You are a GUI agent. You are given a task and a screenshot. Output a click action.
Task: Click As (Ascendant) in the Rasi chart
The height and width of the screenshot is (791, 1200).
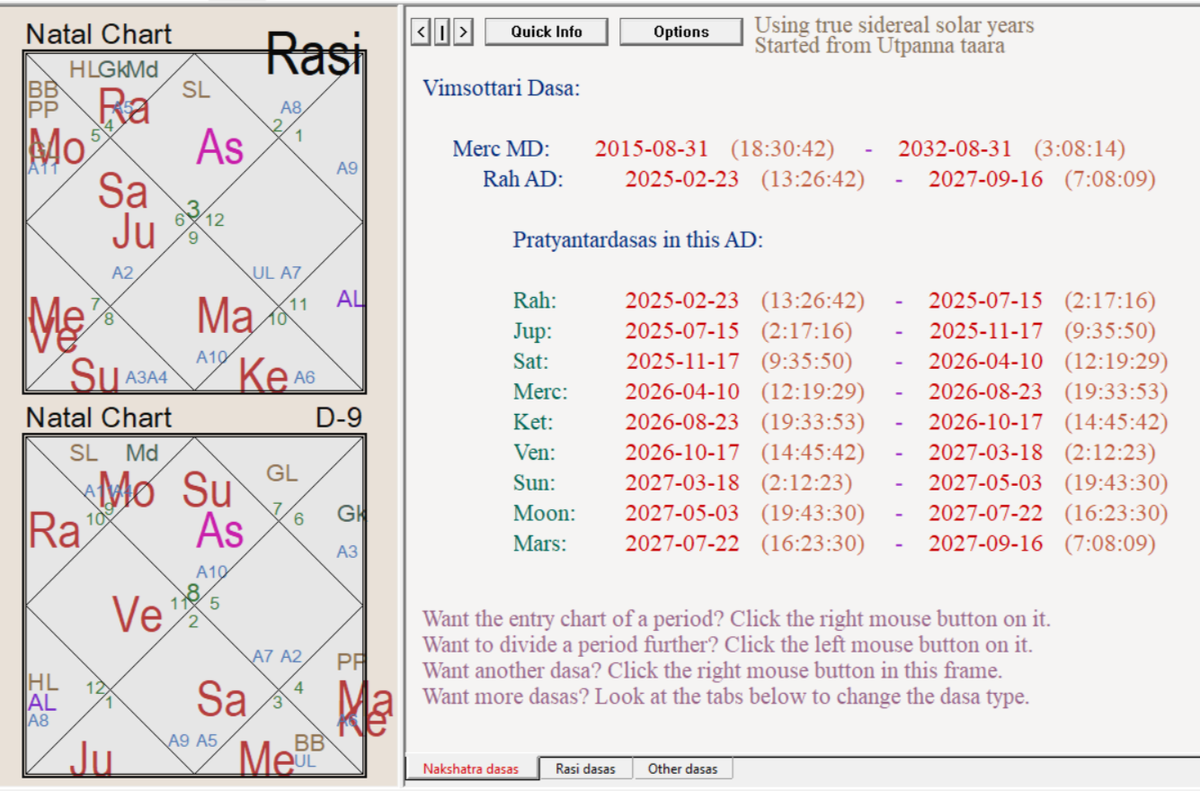pos(220,148)
